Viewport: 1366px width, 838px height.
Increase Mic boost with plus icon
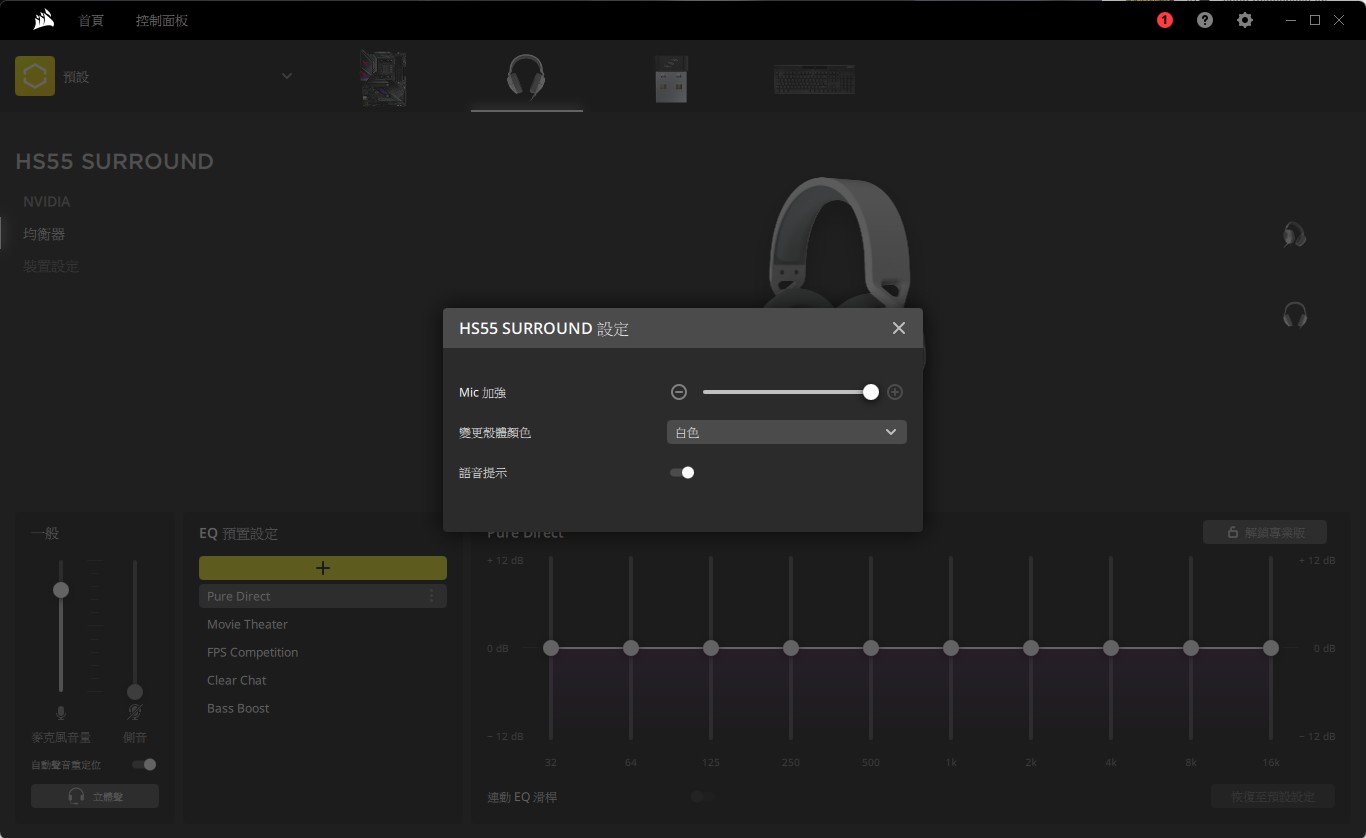[895, 392]
